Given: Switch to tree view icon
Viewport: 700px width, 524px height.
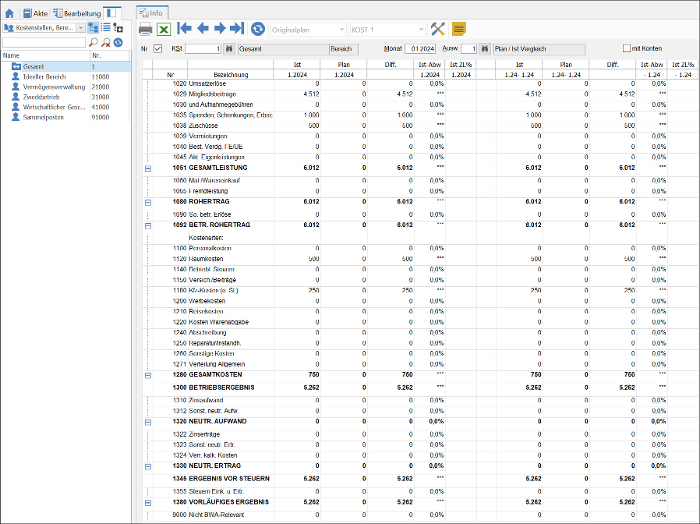Looking at the screenshot, I should 93,28.
